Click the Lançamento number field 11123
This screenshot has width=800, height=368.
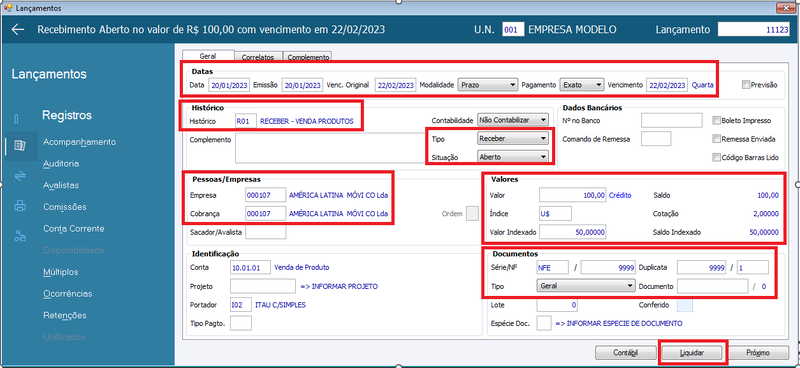pyautogui.click(x=755, y=30)
